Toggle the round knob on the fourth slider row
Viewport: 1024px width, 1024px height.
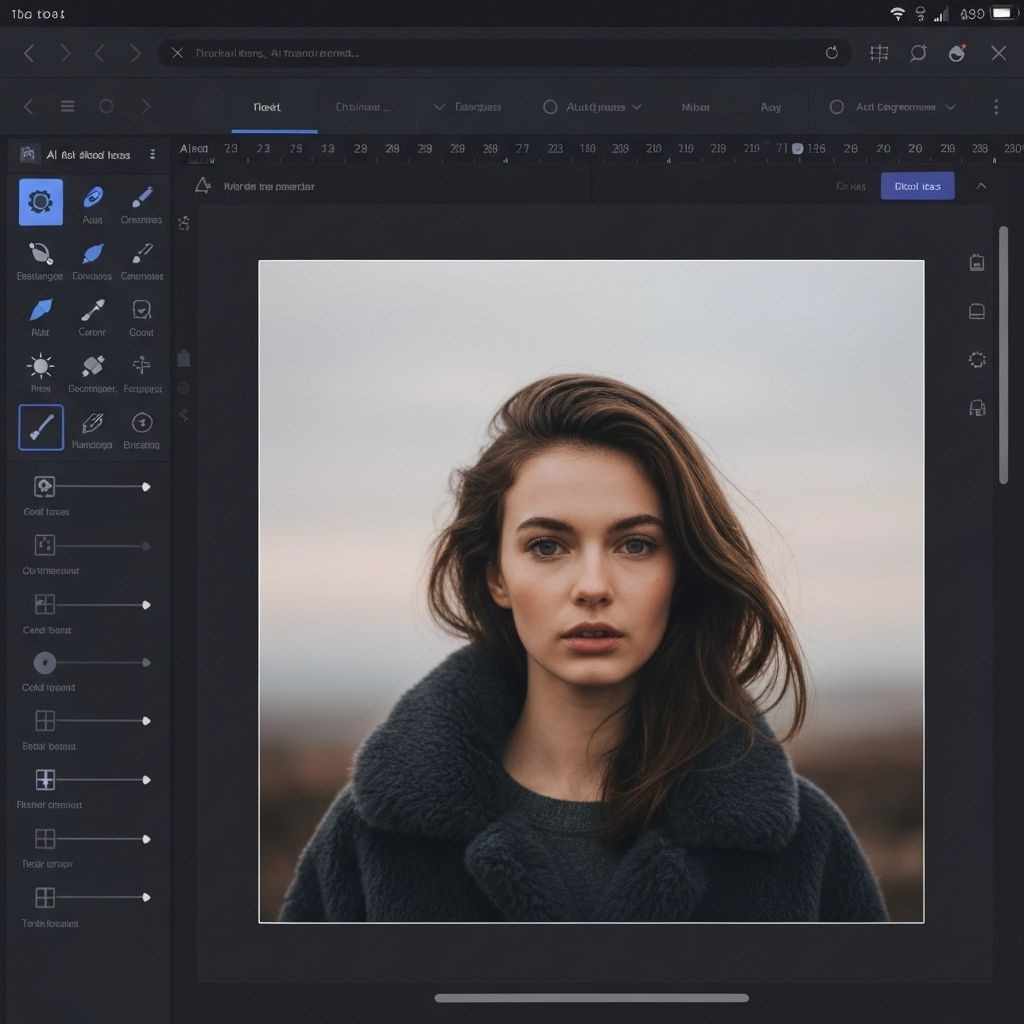(45, 662)
